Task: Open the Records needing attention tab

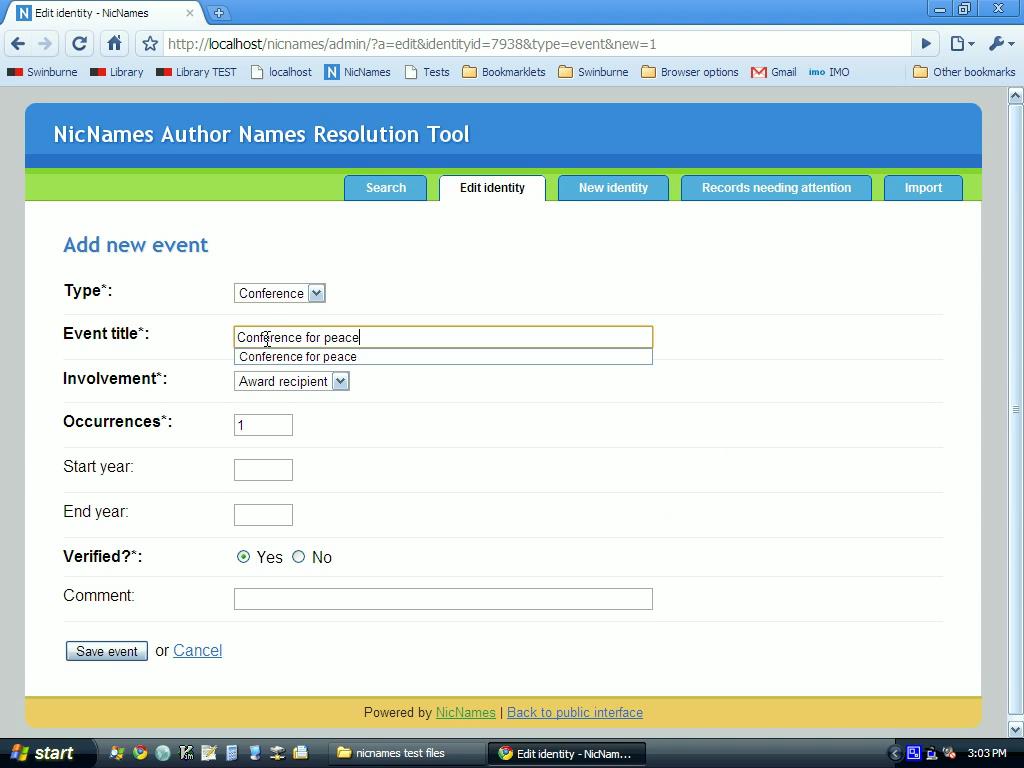Action: [776, 188]
